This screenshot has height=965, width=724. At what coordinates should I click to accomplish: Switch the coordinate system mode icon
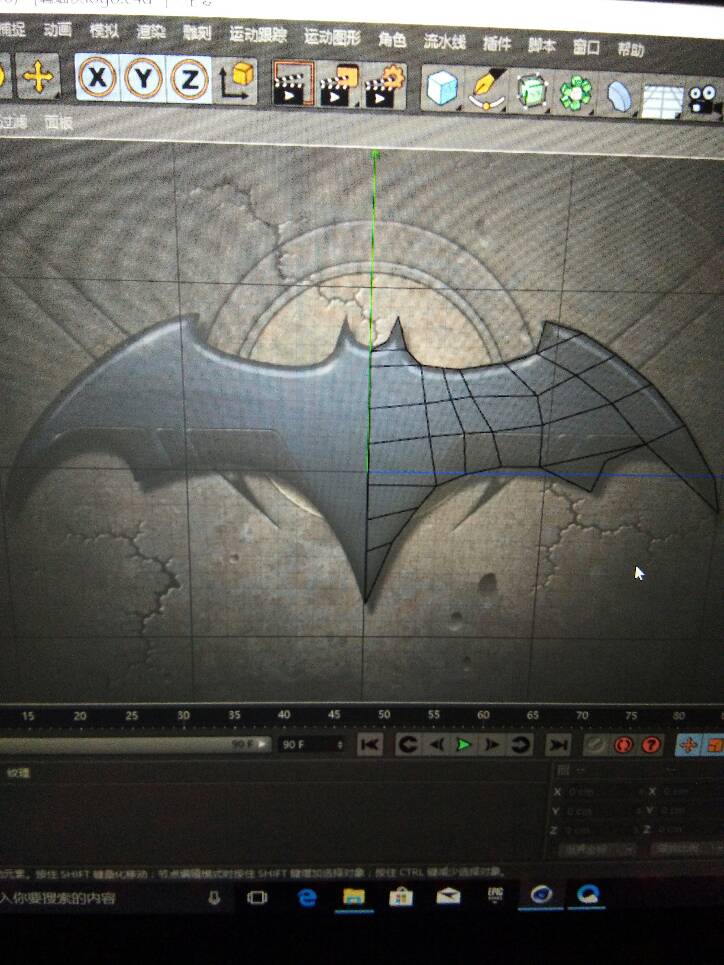[x=236, y=81]
